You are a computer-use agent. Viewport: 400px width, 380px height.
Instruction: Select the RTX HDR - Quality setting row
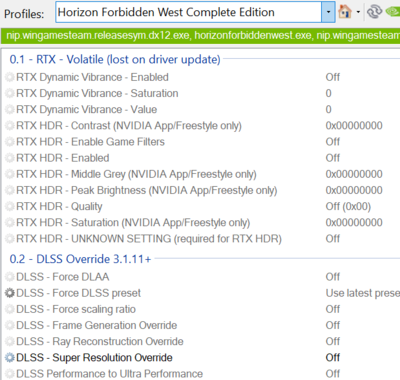click(200, 207)
